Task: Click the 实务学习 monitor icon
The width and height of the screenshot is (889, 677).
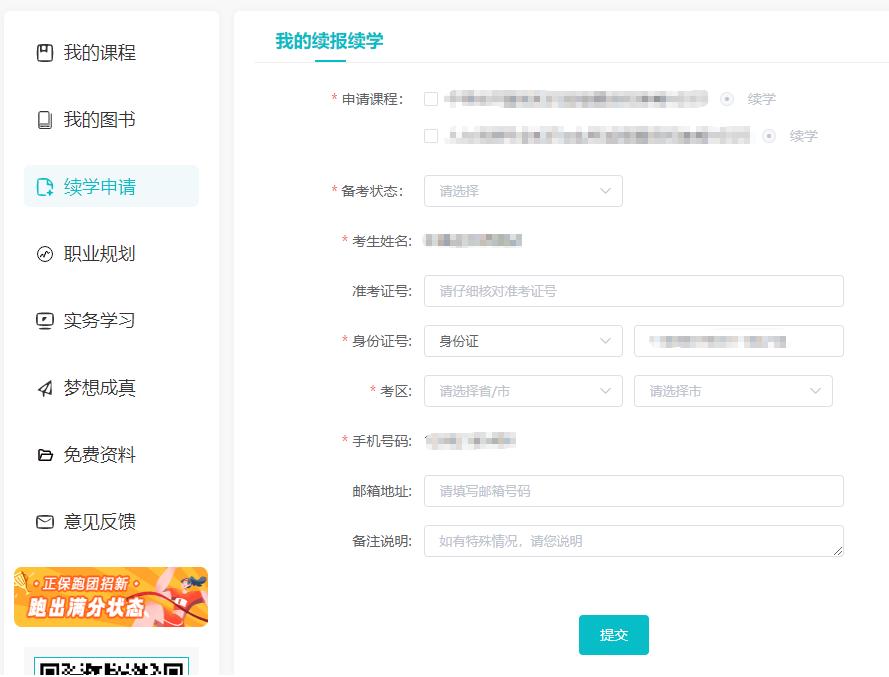Action: point(44,321)
